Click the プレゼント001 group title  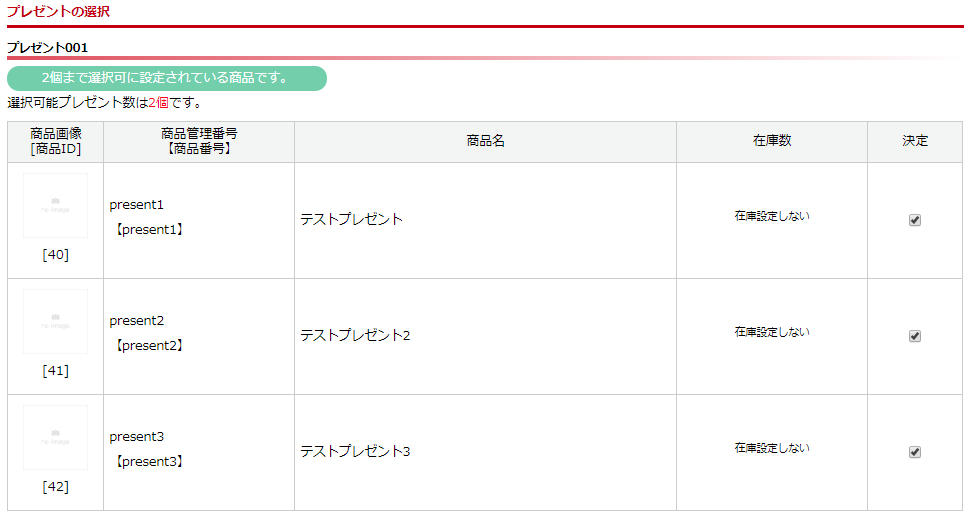(x=47, y=47)
